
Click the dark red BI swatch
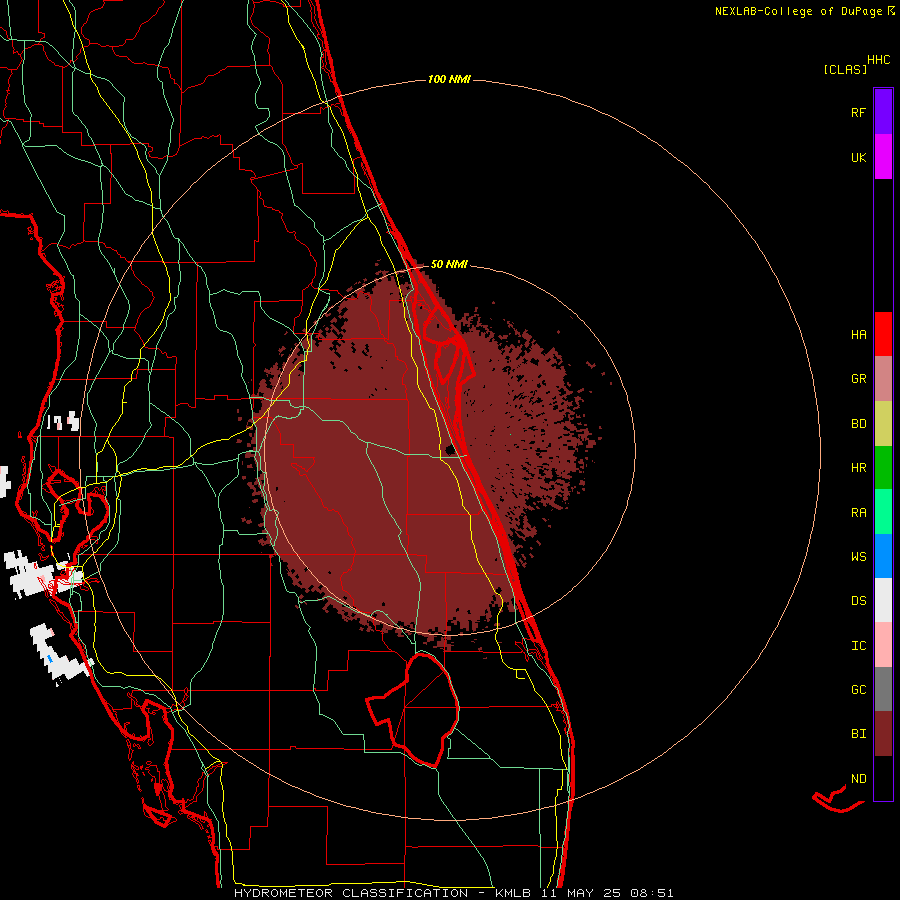tap(883, 734)
